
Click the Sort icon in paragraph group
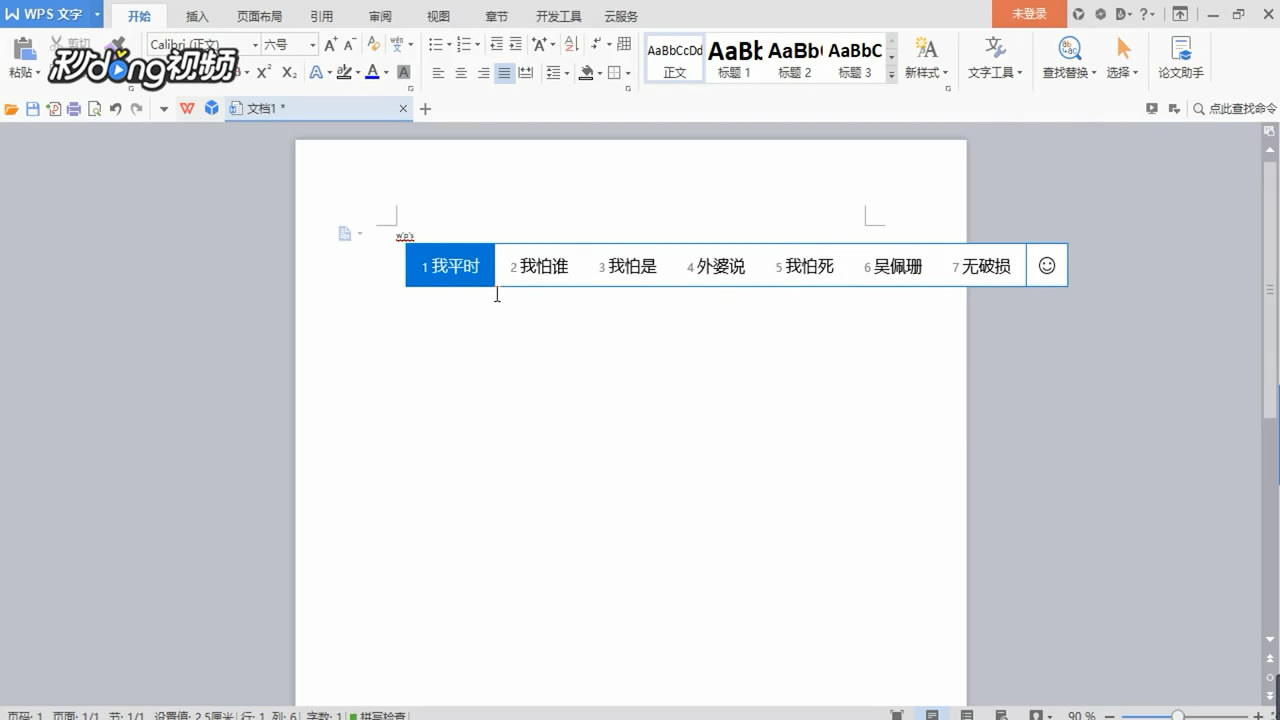click(x=570, y=46)
